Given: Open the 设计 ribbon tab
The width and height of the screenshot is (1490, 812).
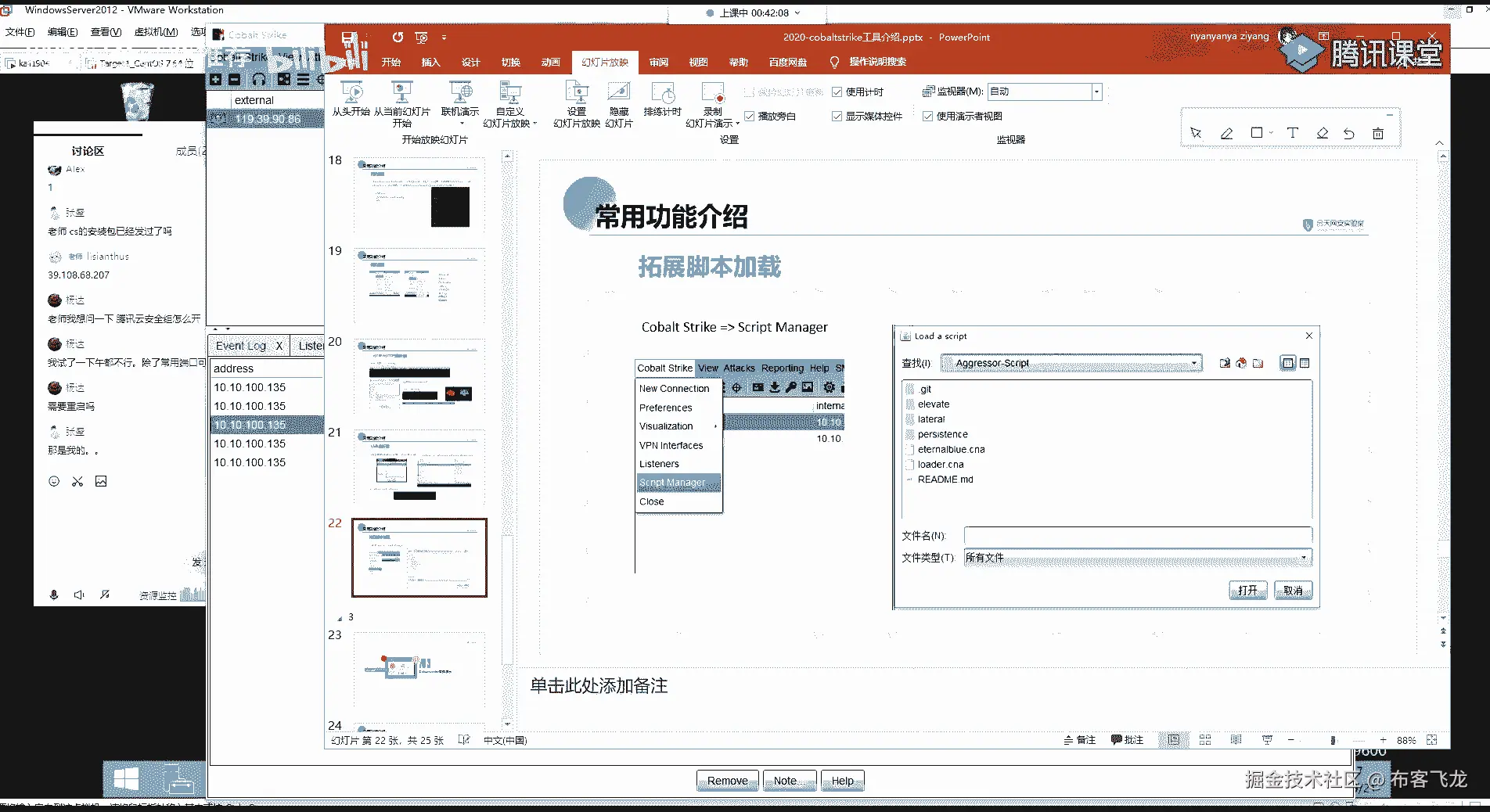Looking at the screenshot, I should tap(471, 63).
